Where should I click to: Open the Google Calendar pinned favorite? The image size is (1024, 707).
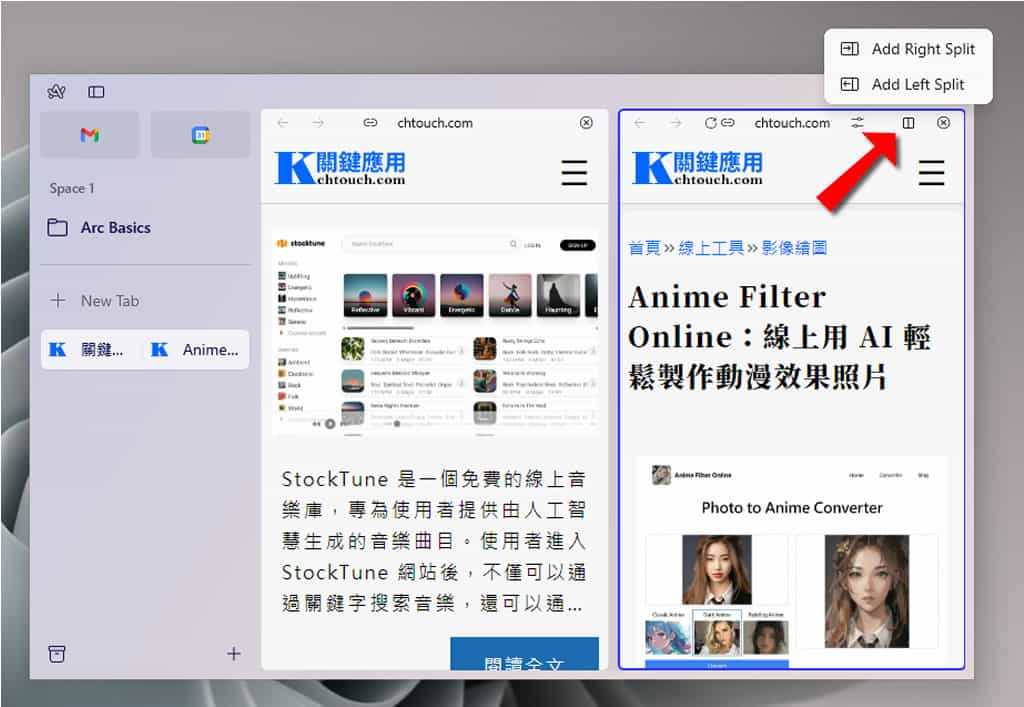200,135
